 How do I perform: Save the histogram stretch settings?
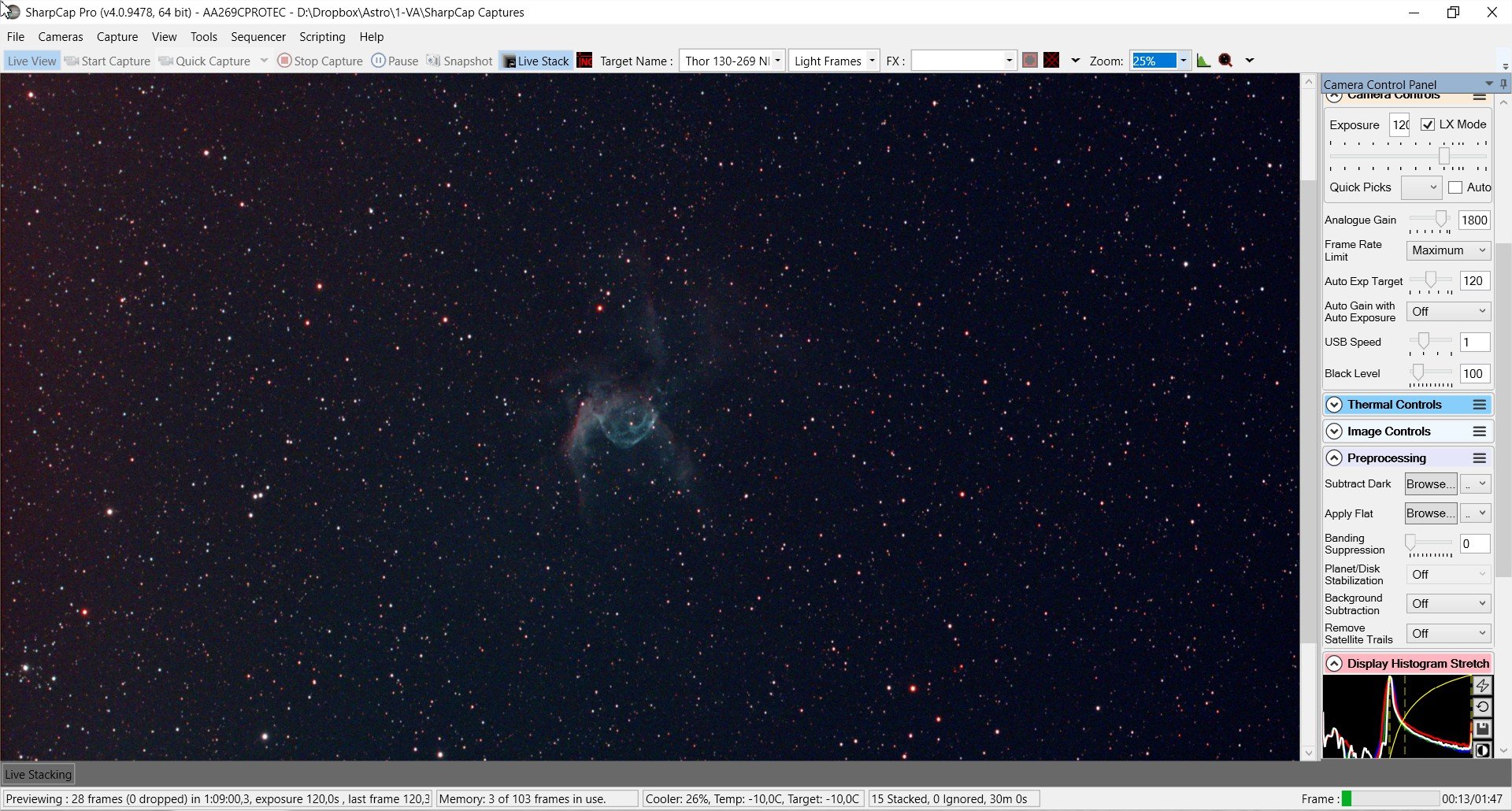click(x=1482, y=729)
